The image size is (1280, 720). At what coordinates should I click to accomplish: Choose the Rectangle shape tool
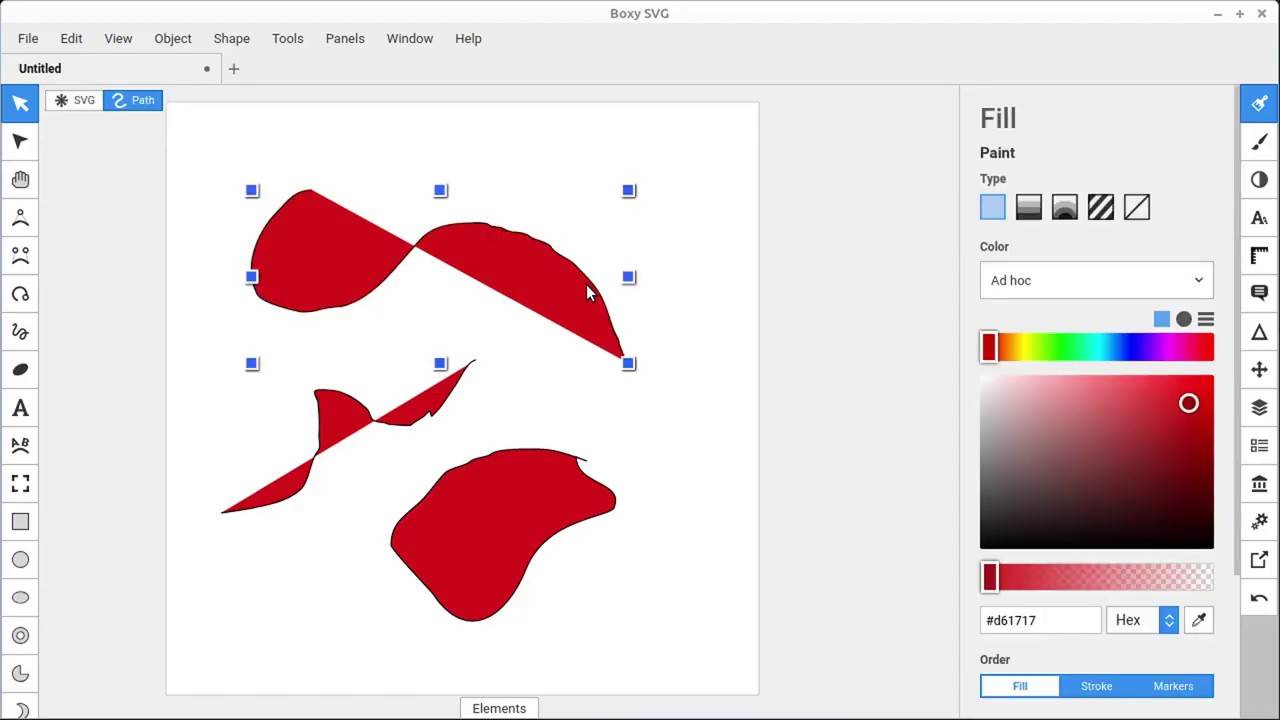20,522
